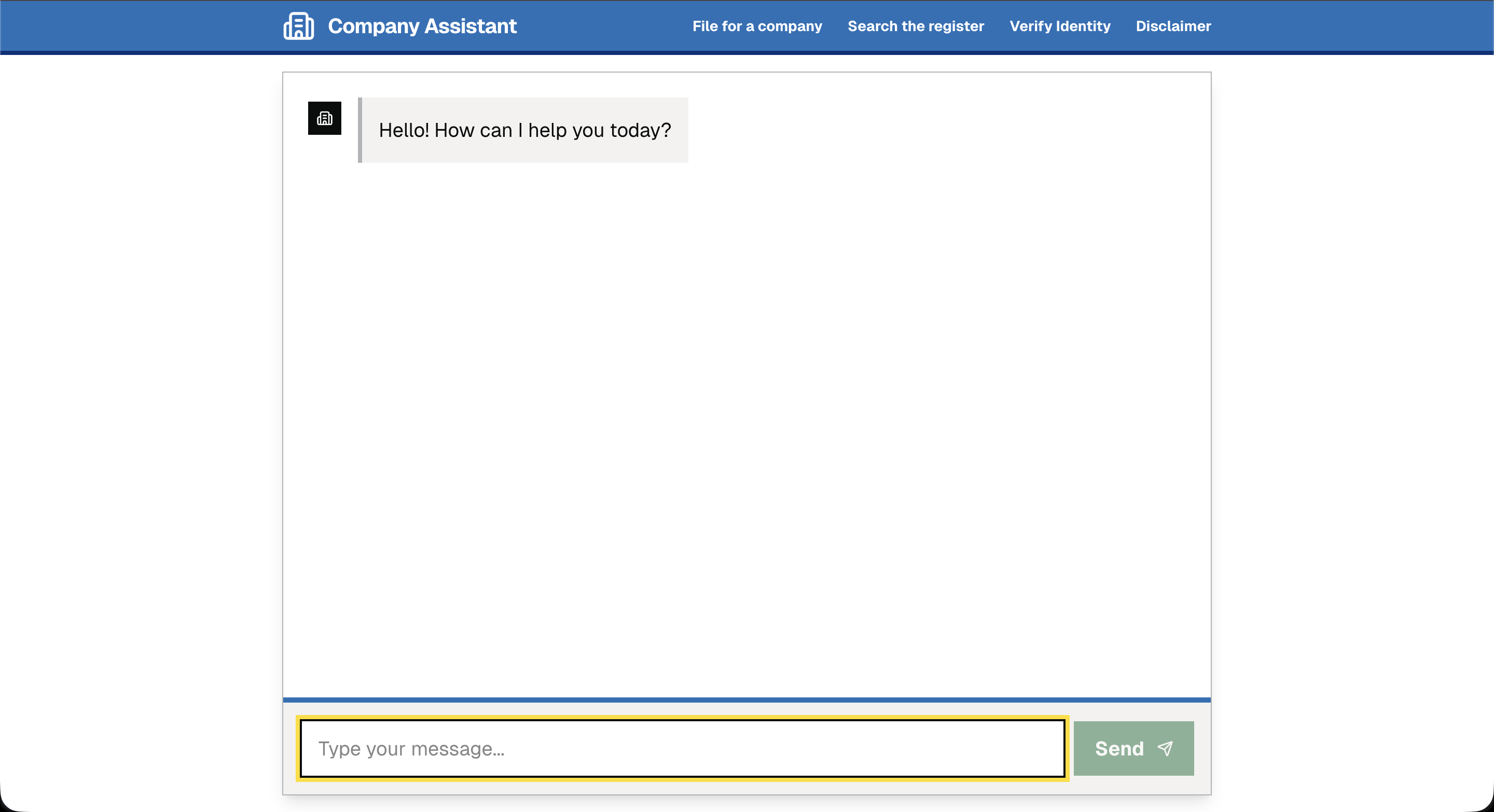Screen dimensions: 1494x812
Task: Click the Type your message placeholder text
Action: point(411,748)
